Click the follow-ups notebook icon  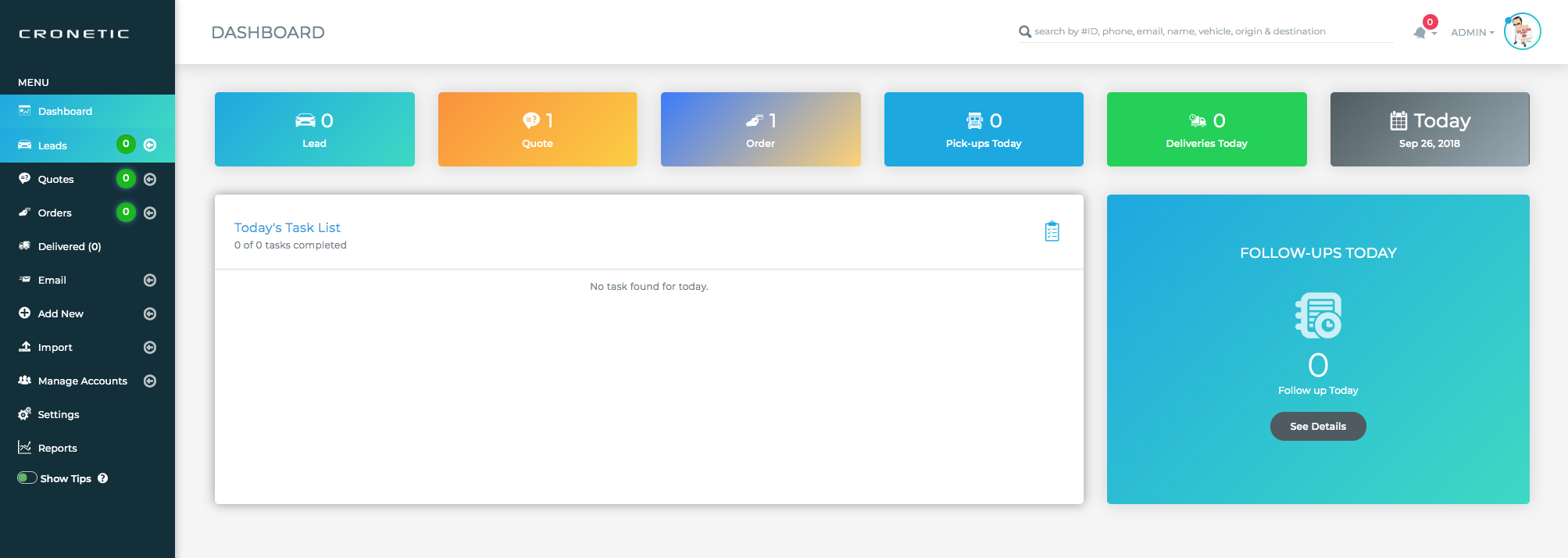[1318, 316]
